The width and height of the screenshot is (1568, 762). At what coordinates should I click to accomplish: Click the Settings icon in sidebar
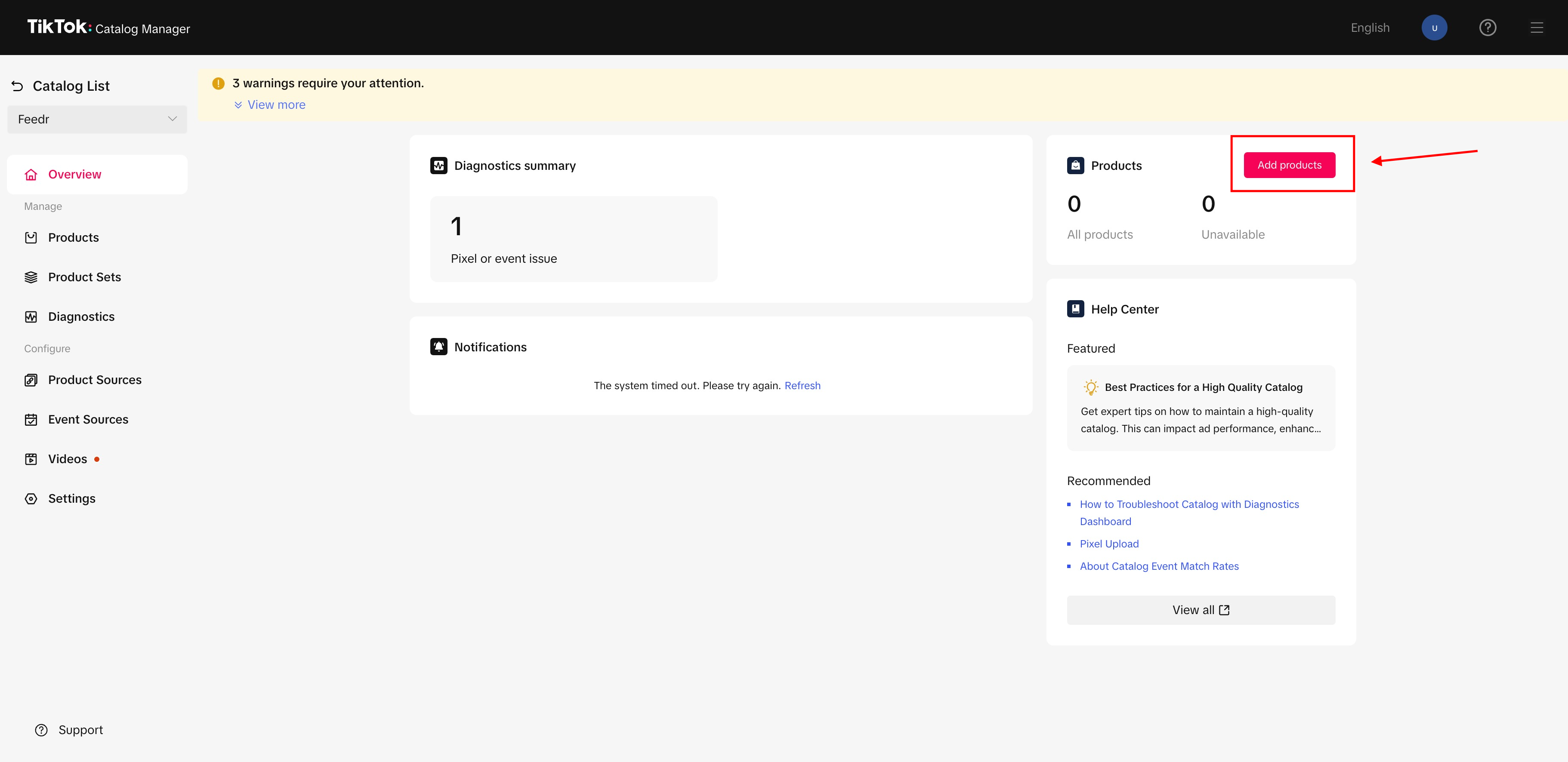(31, 497)
